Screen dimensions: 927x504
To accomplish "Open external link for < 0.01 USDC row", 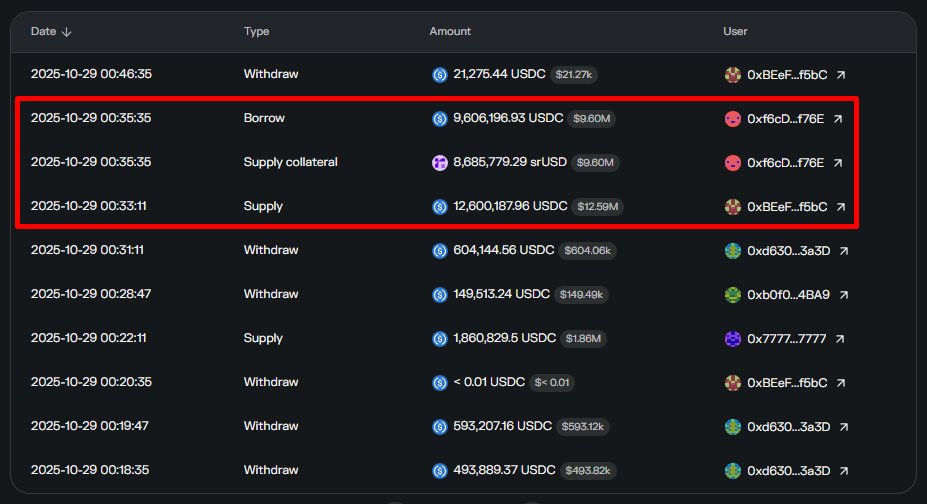I will click(841, 383).
